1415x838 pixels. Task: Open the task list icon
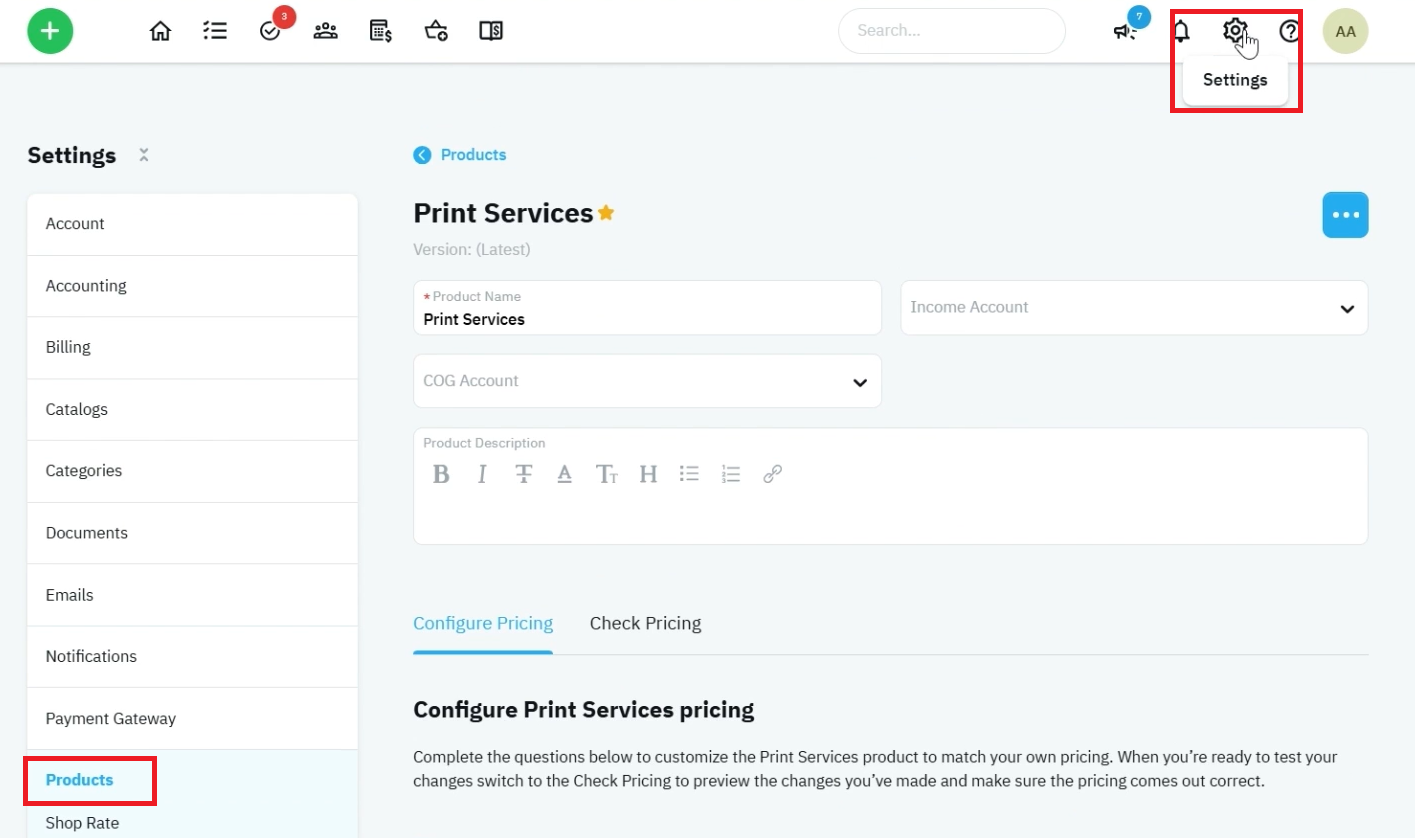coord(215,31)
